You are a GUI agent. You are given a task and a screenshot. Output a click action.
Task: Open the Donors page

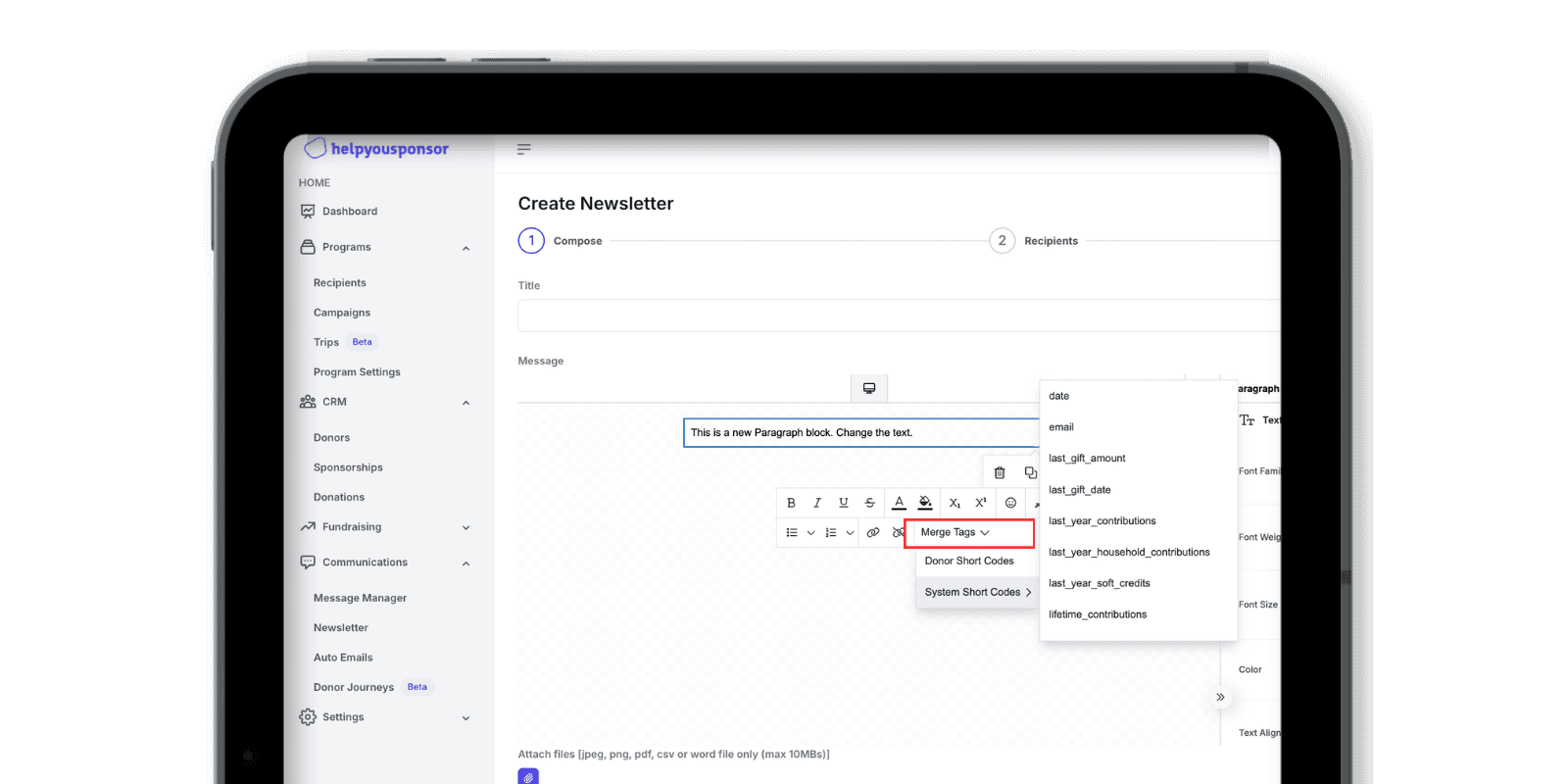(x=331, y=438)
